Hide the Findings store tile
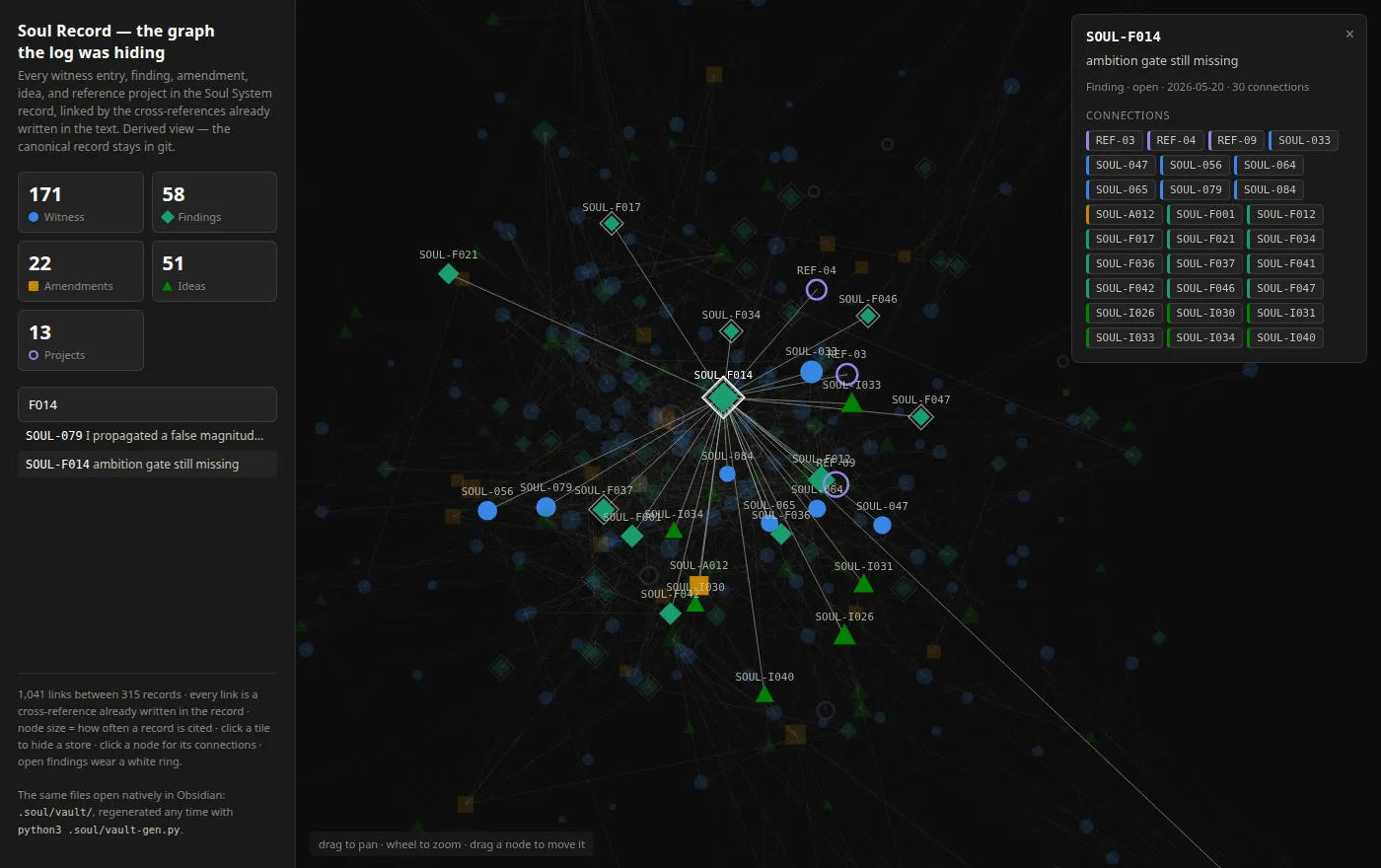 (214, 202)
